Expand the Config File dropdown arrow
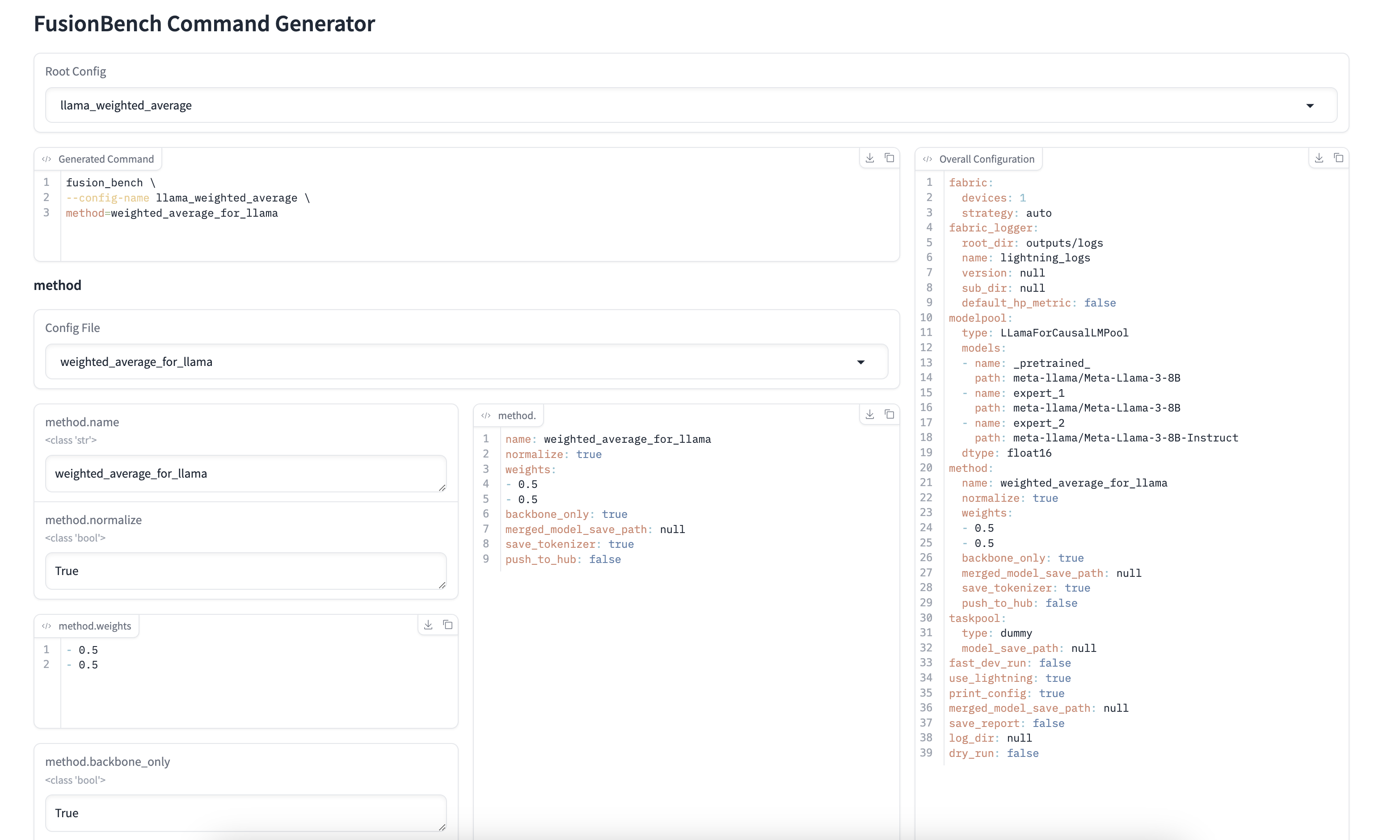This screenshot has width=1400, height=840. [x=860, y=362]
